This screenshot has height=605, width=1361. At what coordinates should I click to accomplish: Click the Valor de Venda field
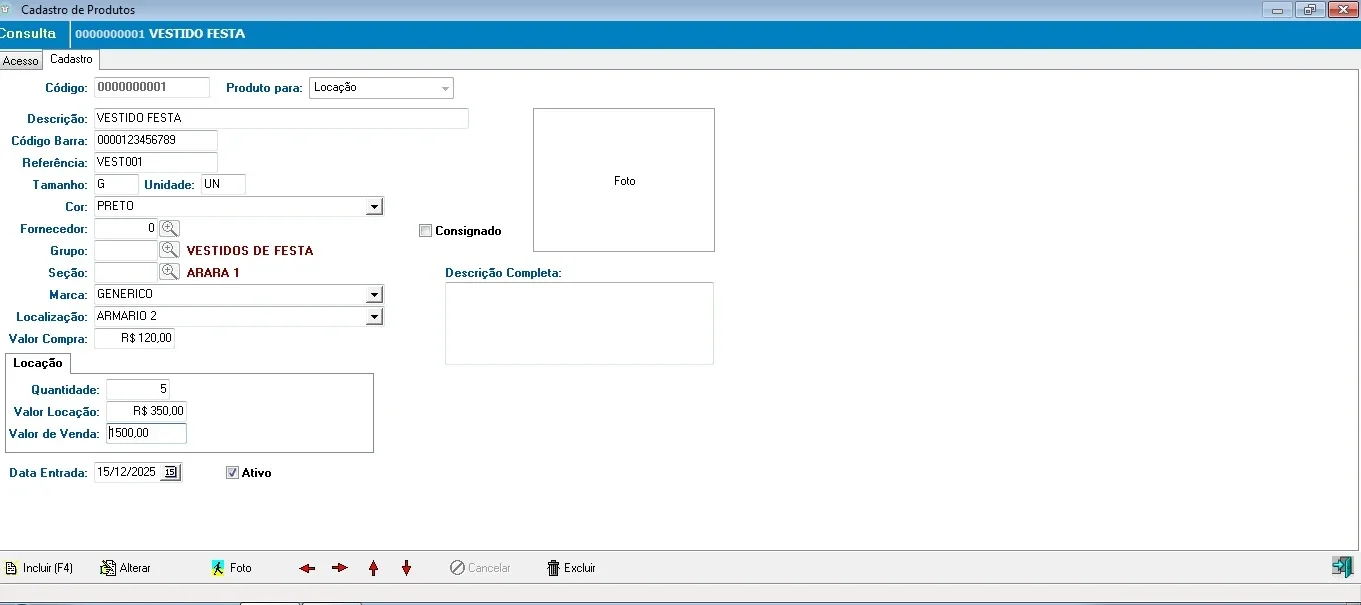tap(146, 433)
